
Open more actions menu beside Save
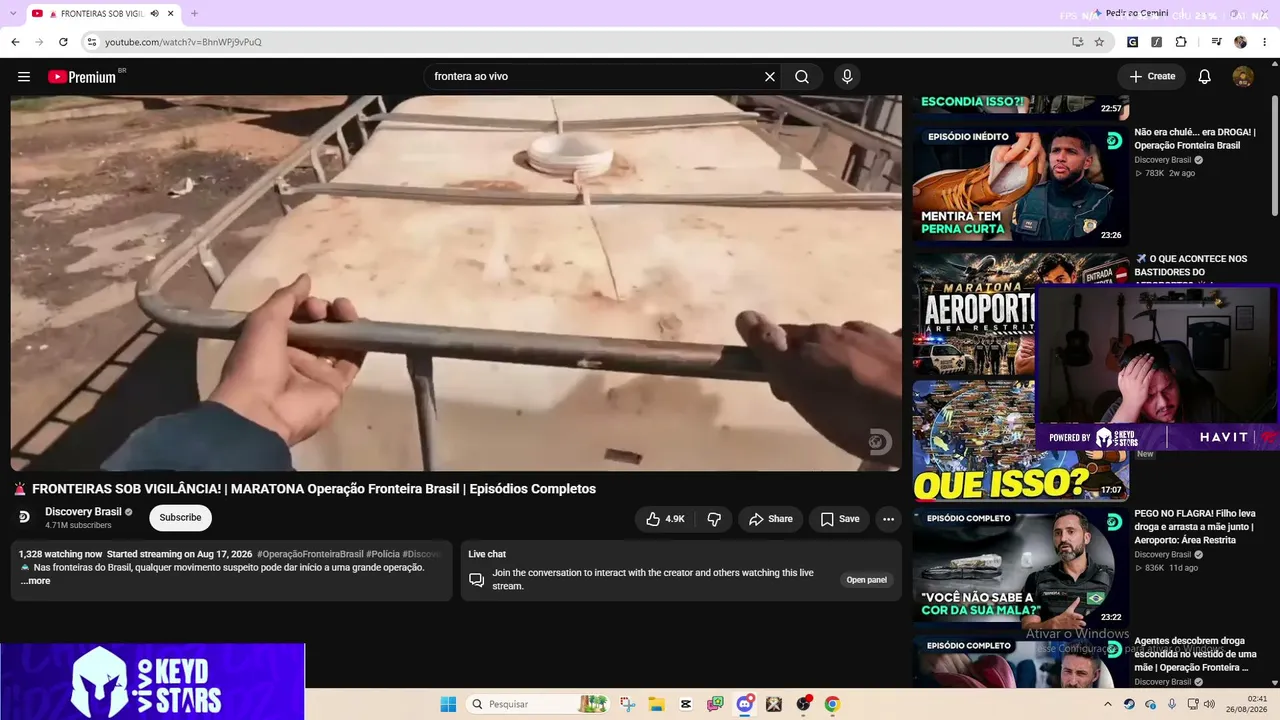pyautogui.click(x=888, y=519)
